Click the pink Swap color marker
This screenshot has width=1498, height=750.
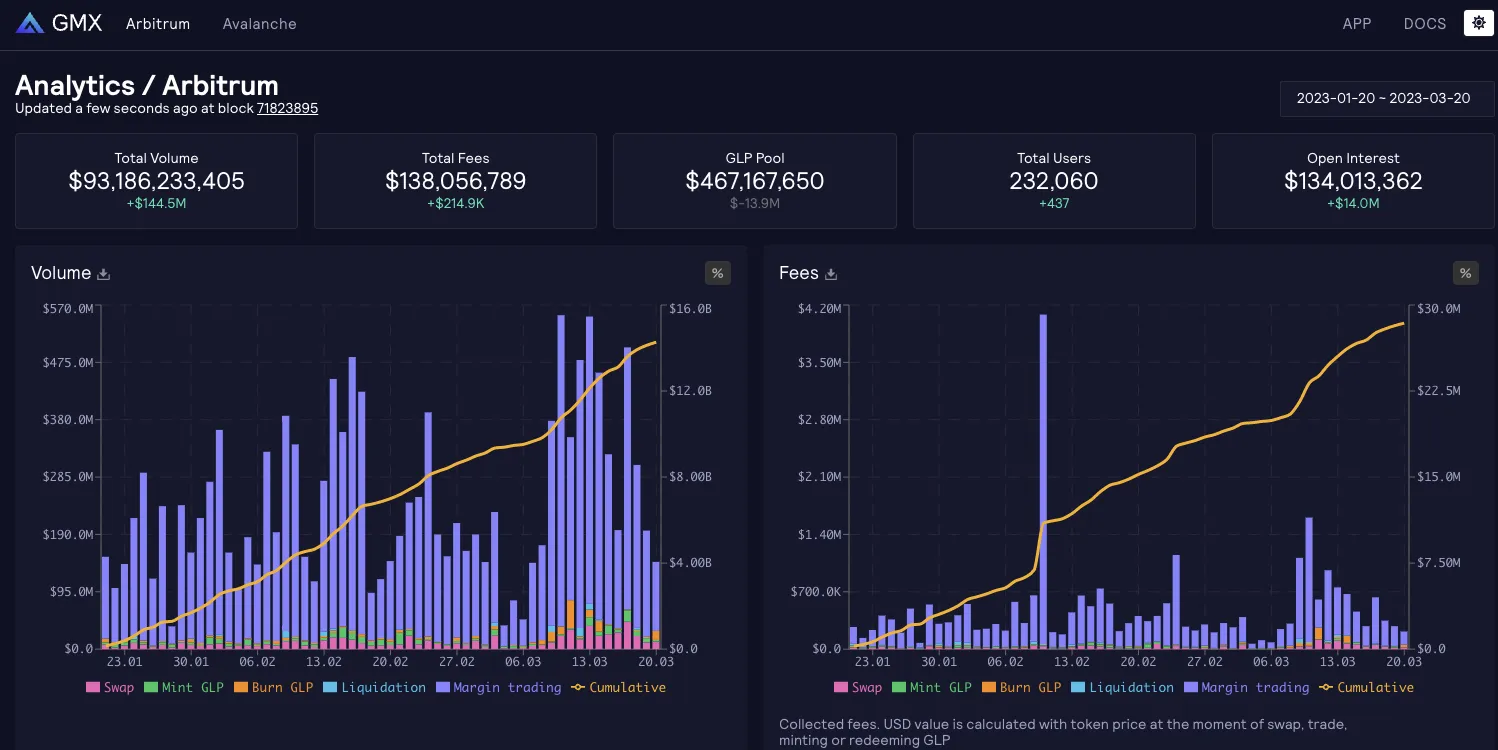coord(95,687)
